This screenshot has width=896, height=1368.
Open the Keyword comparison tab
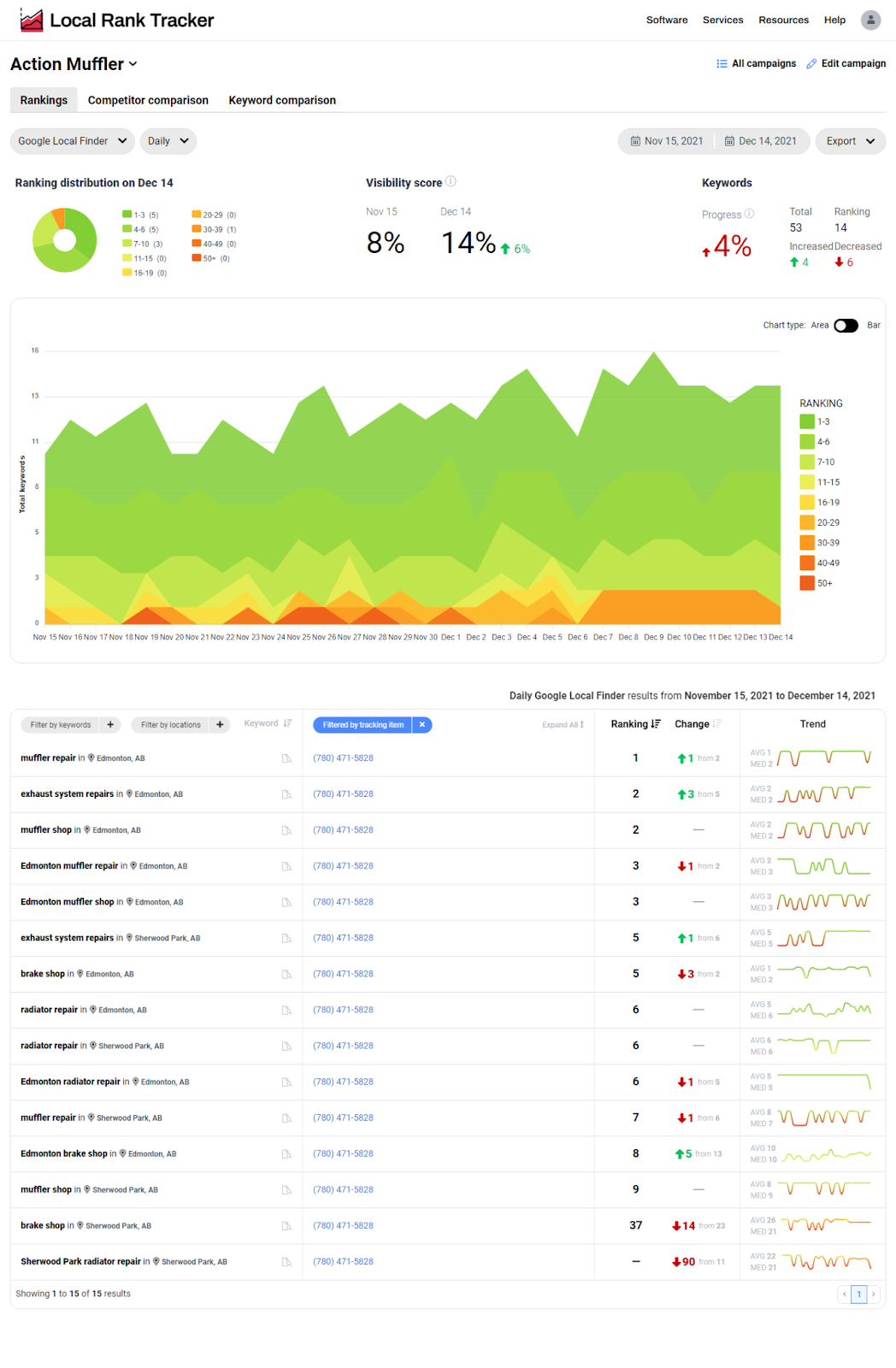[282, 100]
